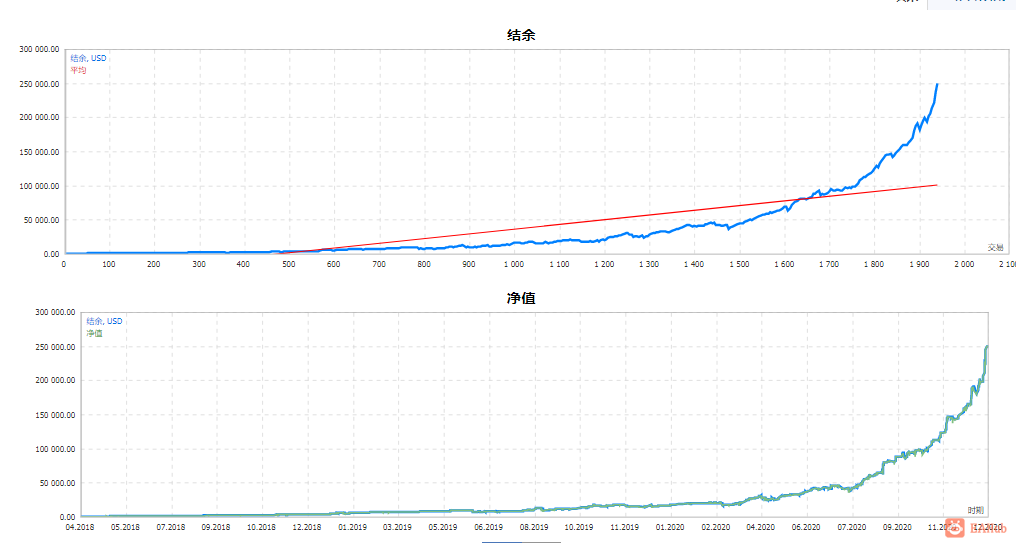
Task: Click the 01.2019 date label
Action: pos(352,527)
